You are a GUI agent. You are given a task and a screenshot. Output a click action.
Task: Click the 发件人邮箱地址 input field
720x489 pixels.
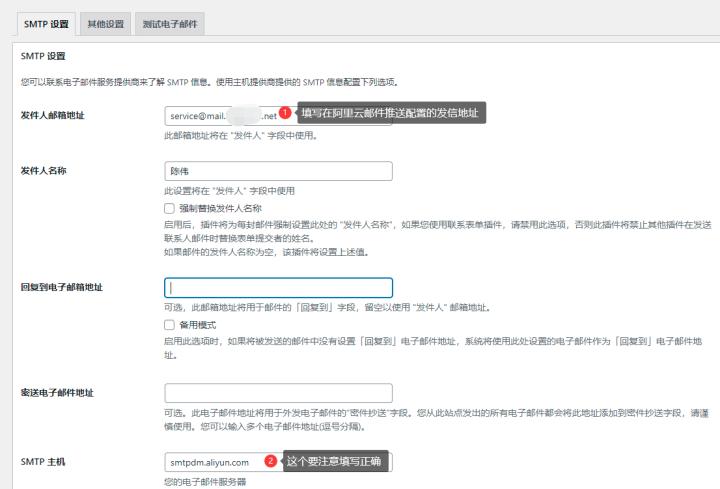tap(278, 116)
